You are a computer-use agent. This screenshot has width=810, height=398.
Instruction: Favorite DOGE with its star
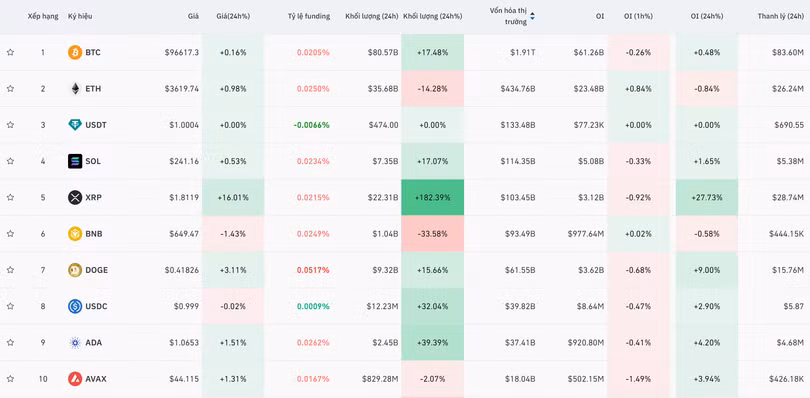[x=10, y=270]
